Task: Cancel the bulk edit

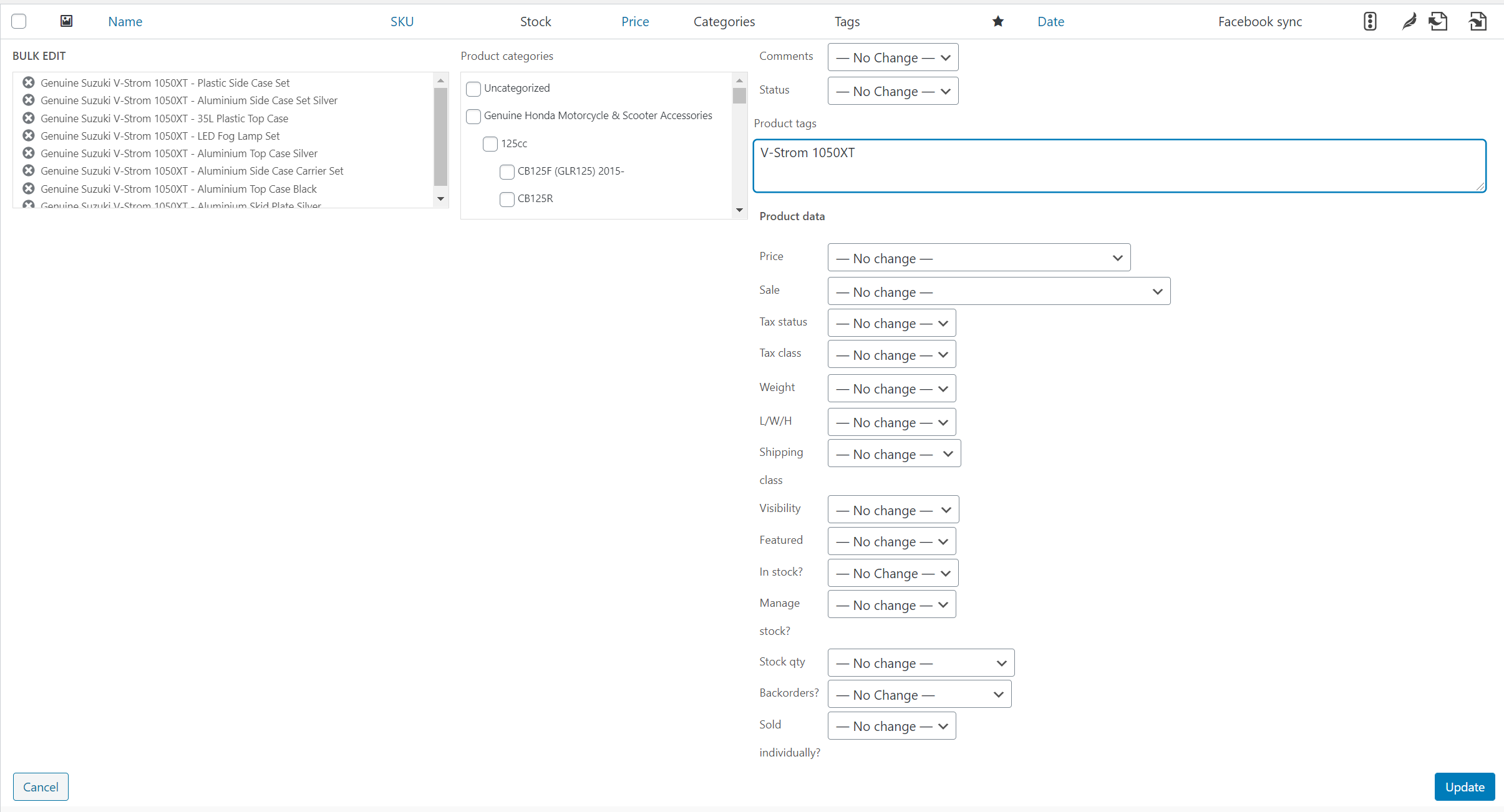Action: [41, 786]
